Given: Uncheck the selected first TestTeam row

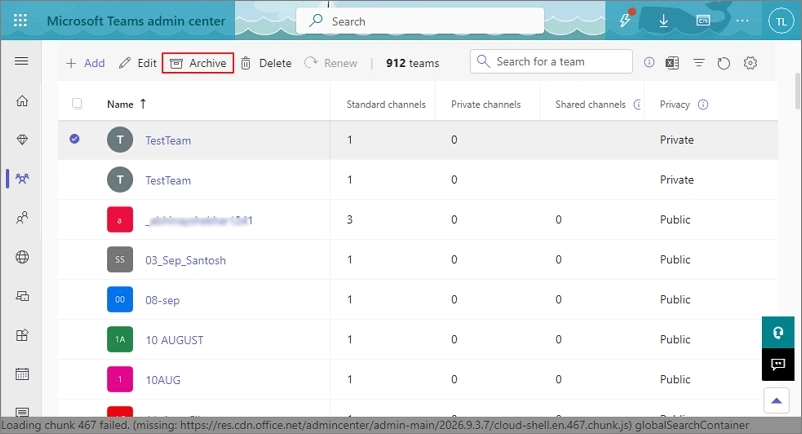Looking at the screenshot, I should click(x=75, y=139).
